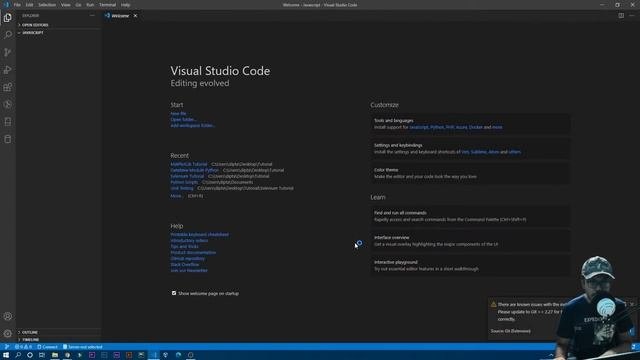Open the Extensions view
Screen dimensions: 640x360
[8, 87]
